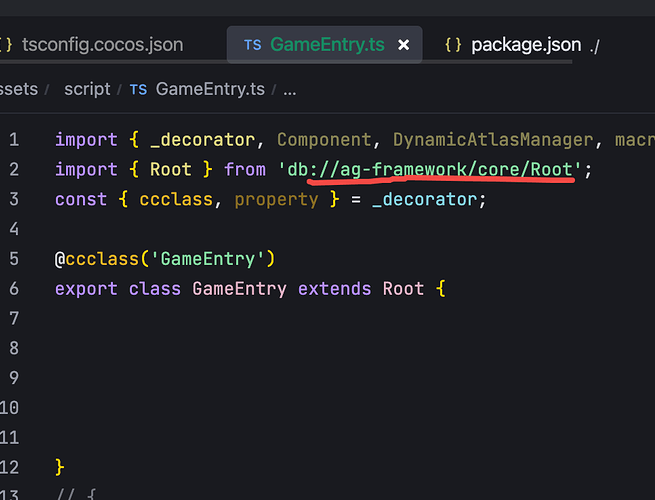Click line number 3 in the gutter

point(14,199)
